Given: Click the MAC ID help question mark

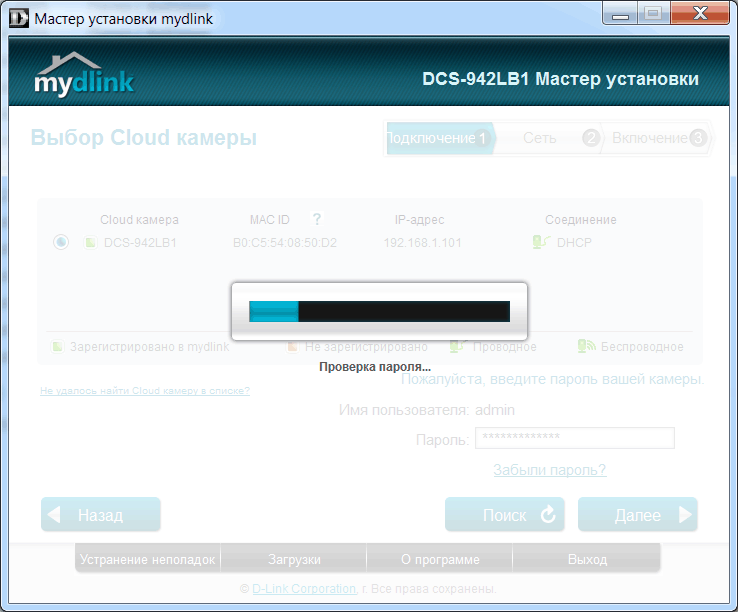Looking at the screenshot, I should pyautogui.click(x=317, y=219).
